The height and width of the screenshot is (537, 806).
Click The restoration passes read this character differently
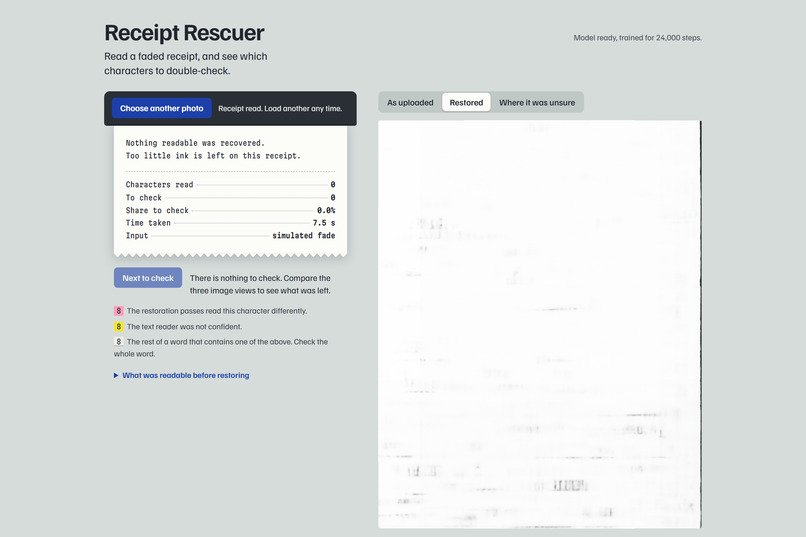(217, 311)
